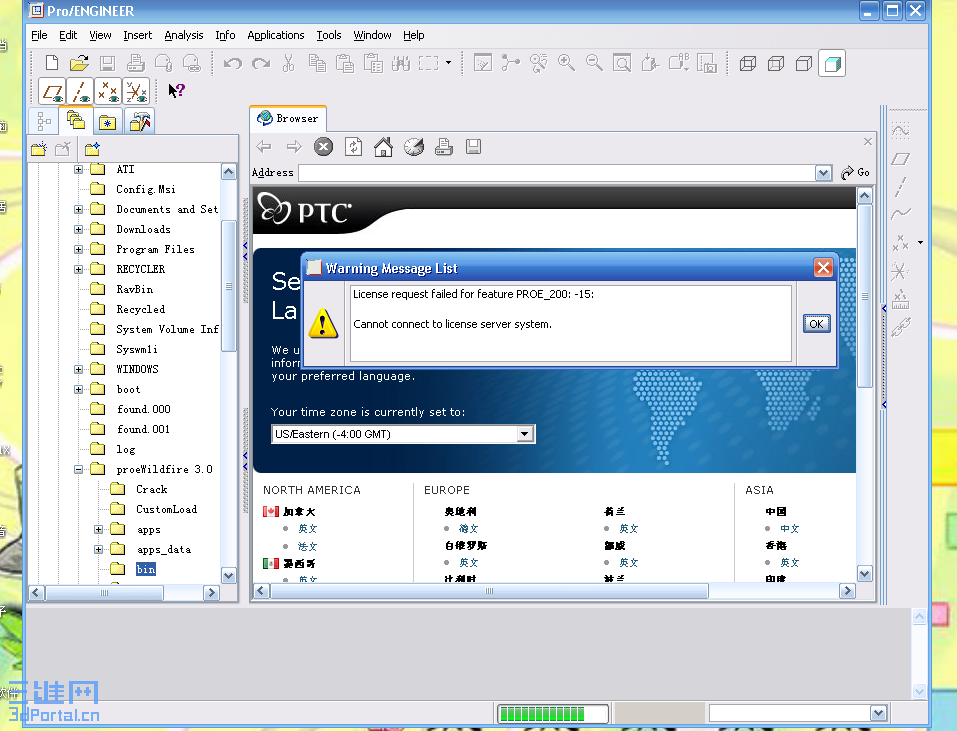
Task: Select Wireframe display style icon
Action: pos(748,63)
